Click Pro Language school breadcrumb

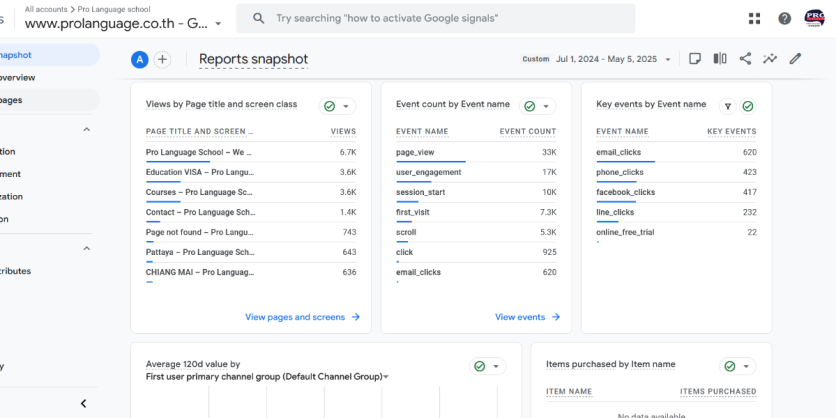click(x=114, y=10)
